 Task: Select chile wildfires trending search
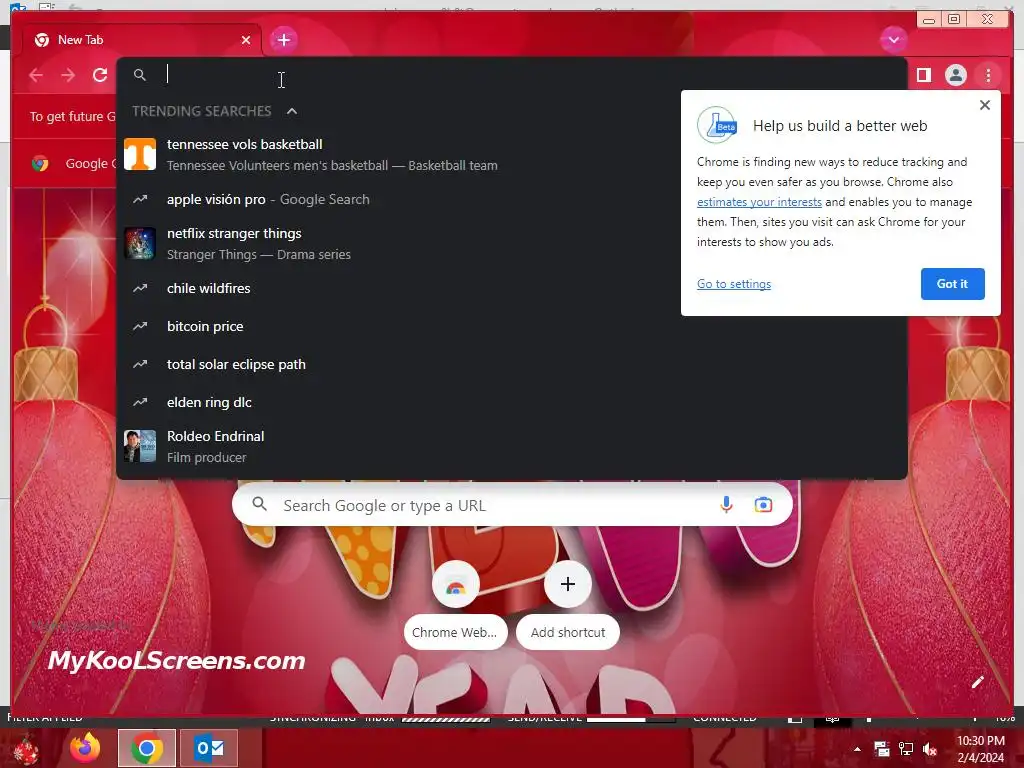pyautogui.click(x=511, y=288)
